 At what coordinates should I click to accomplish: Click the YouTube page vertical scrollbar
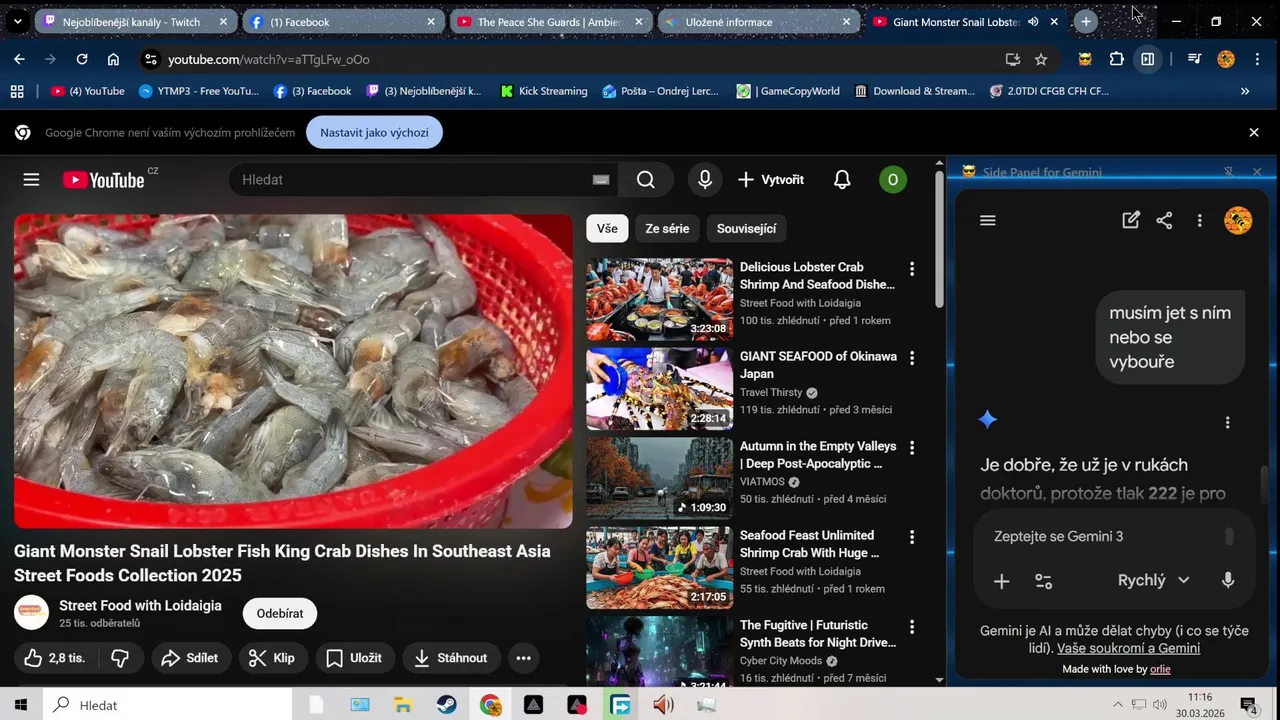click(939, 239)
